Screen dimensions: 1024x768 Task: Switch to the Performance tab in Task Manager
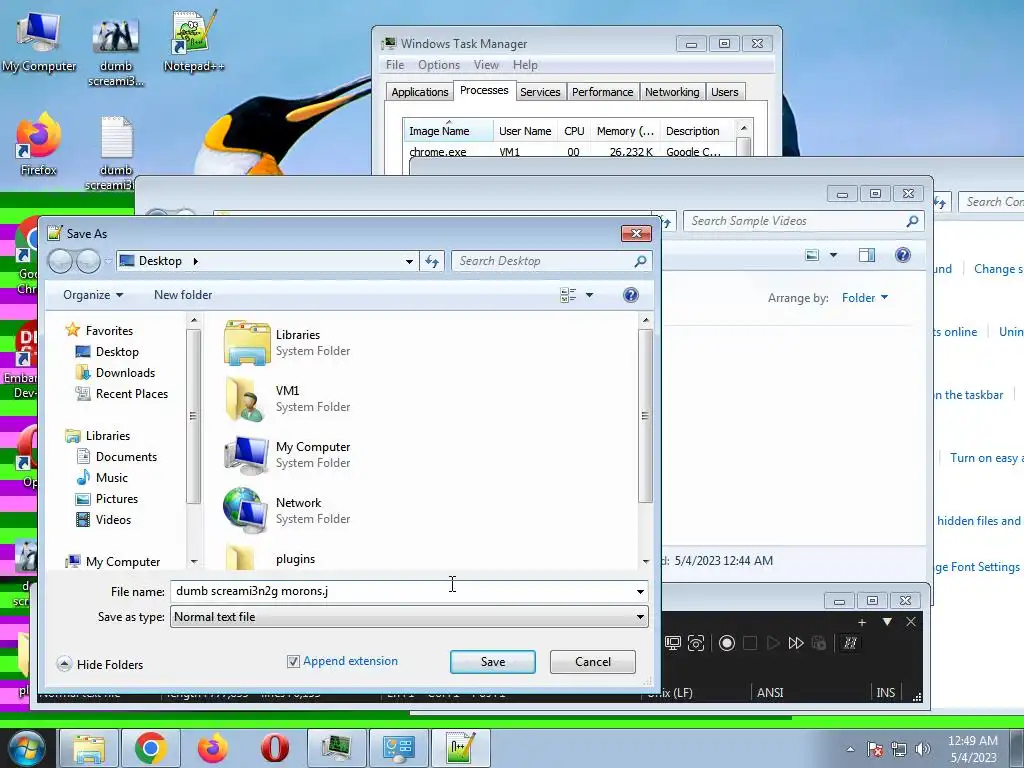602,92
